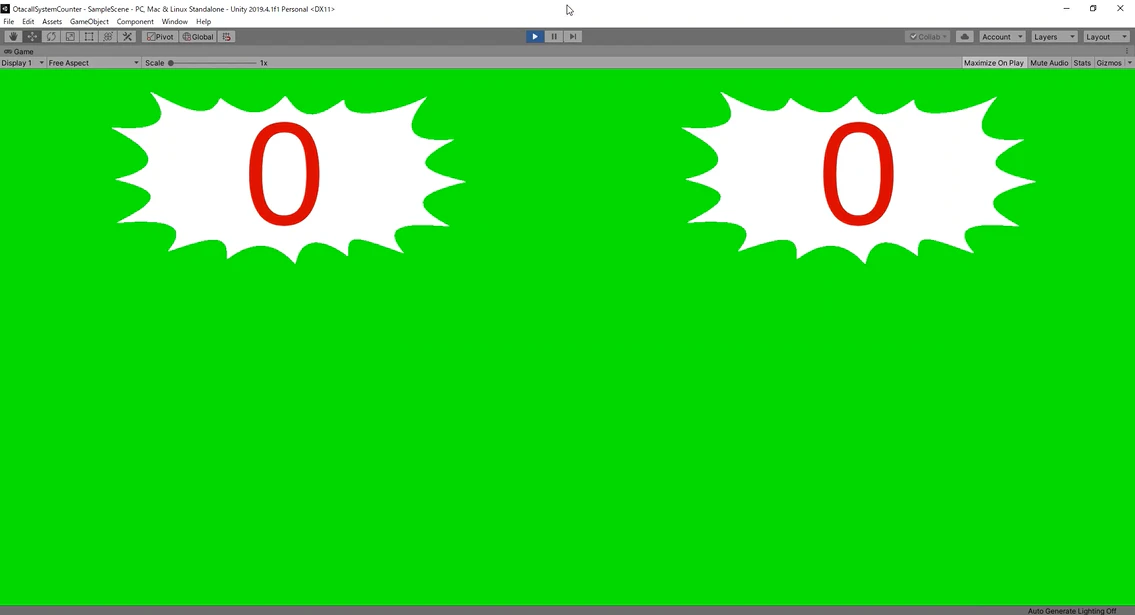The height and width of the screenshot is (615, 1135).
Task: Toggle Pivot handle position
Action: click(x=160, y=37)
